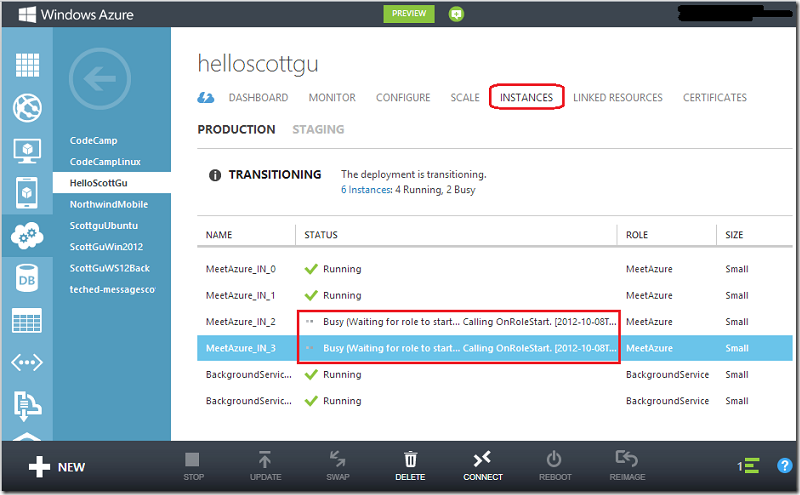Click the Delete trash can button

point(410,466)
